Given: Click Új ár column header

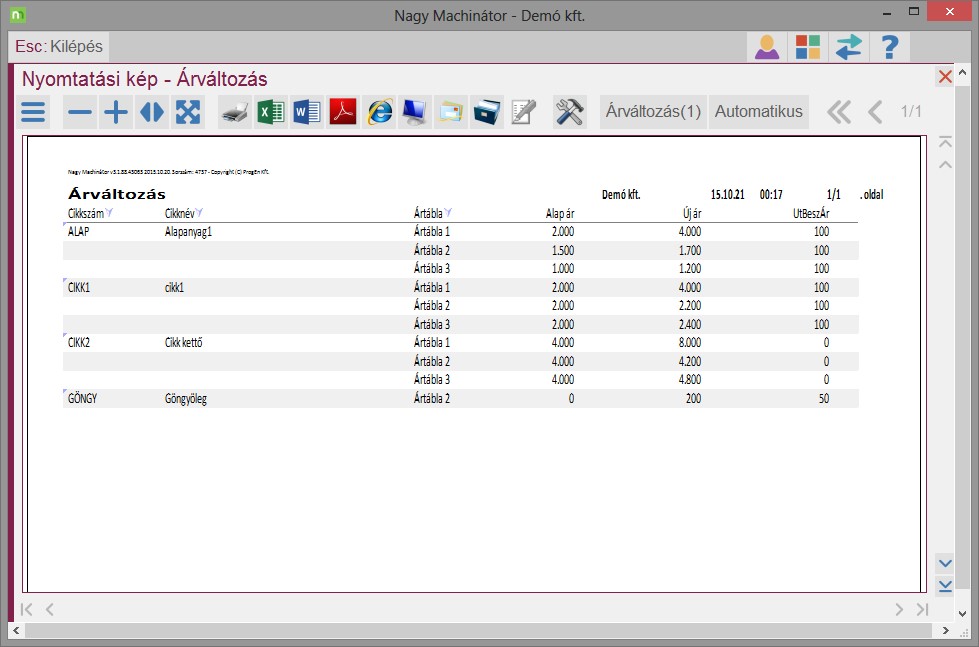Looking at the screenshot, I should pyautogui.click(x=692, y=214).
